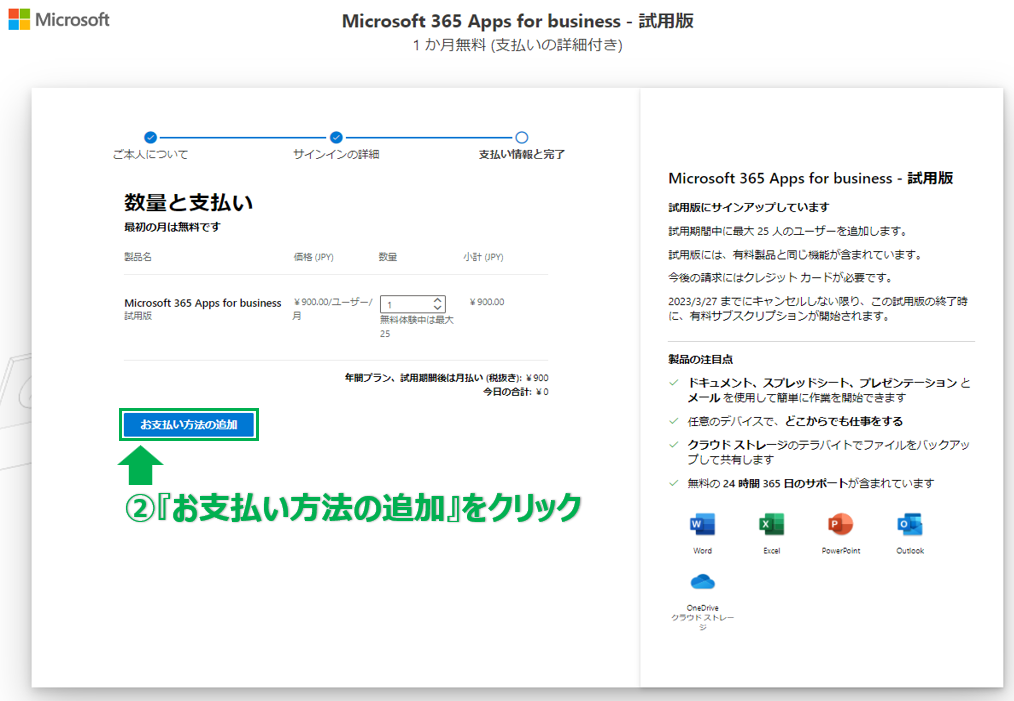1014x701 pixels.
Task: Increase quantity with the up arrow
Action: (438, 300)
